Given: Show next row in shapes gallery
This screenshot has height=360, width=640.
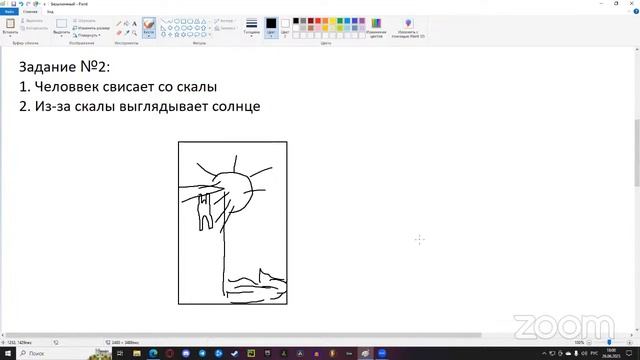Looking at the screenshot, I should click(x=210, y=28).
